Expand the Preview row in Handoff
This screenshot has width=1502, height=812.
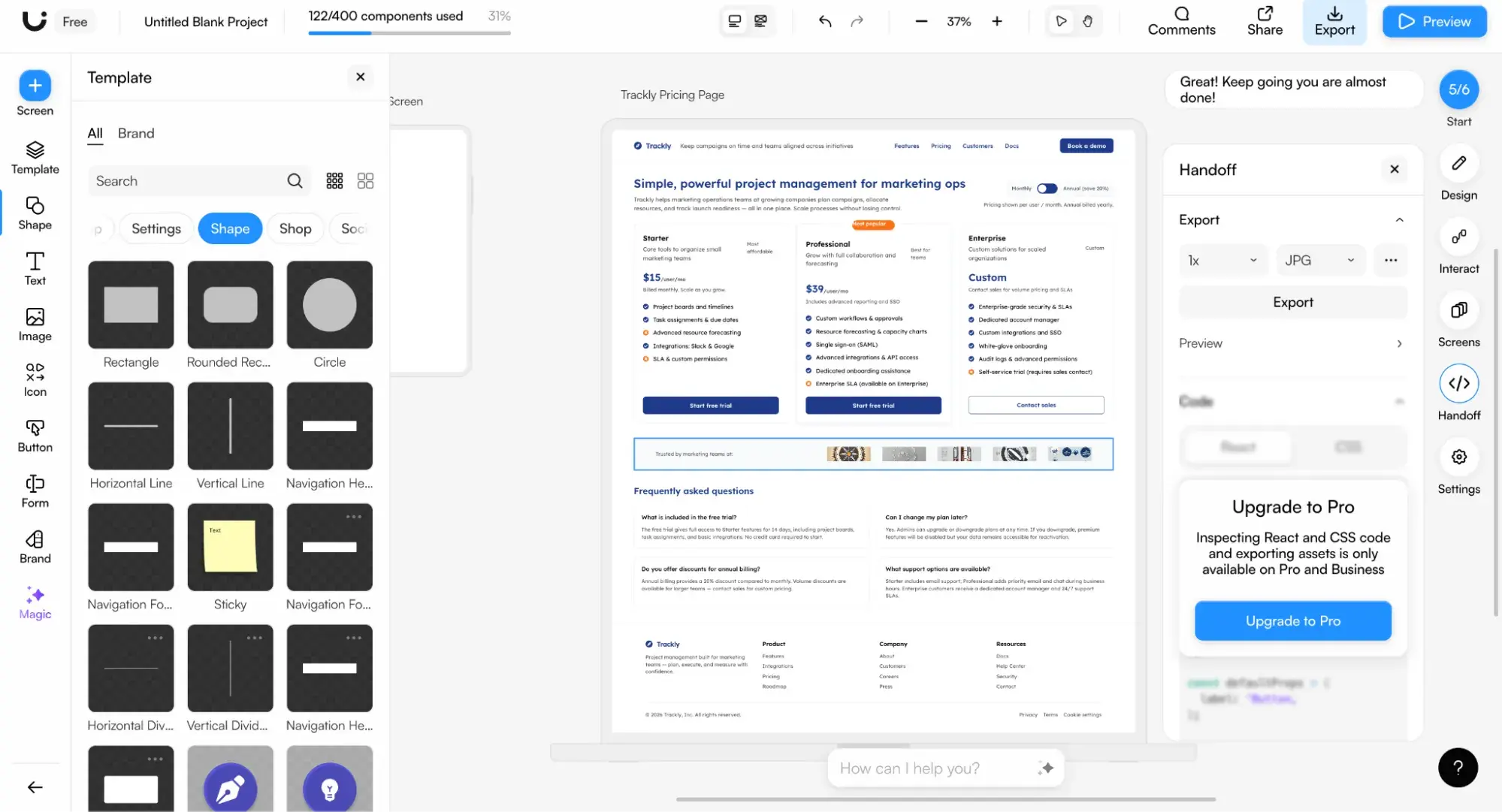coord(1292,343)
